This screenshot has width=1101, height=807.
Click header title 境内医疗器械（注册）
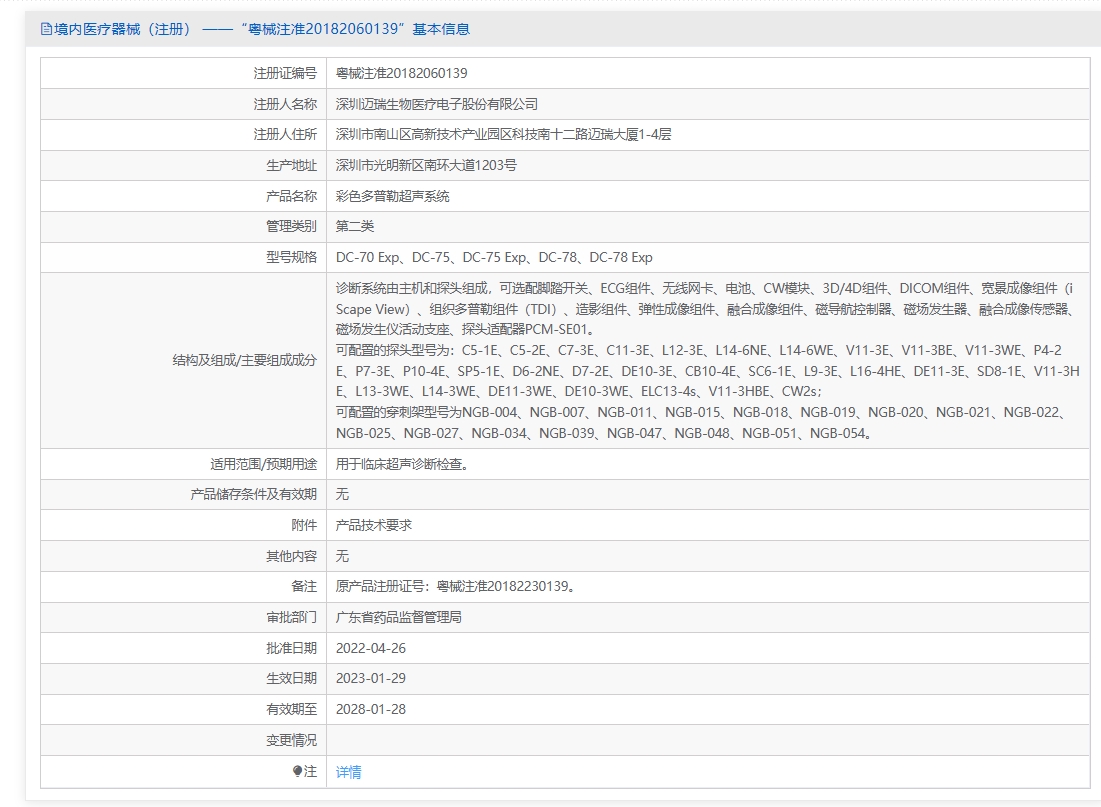click(x=122, y=29)
